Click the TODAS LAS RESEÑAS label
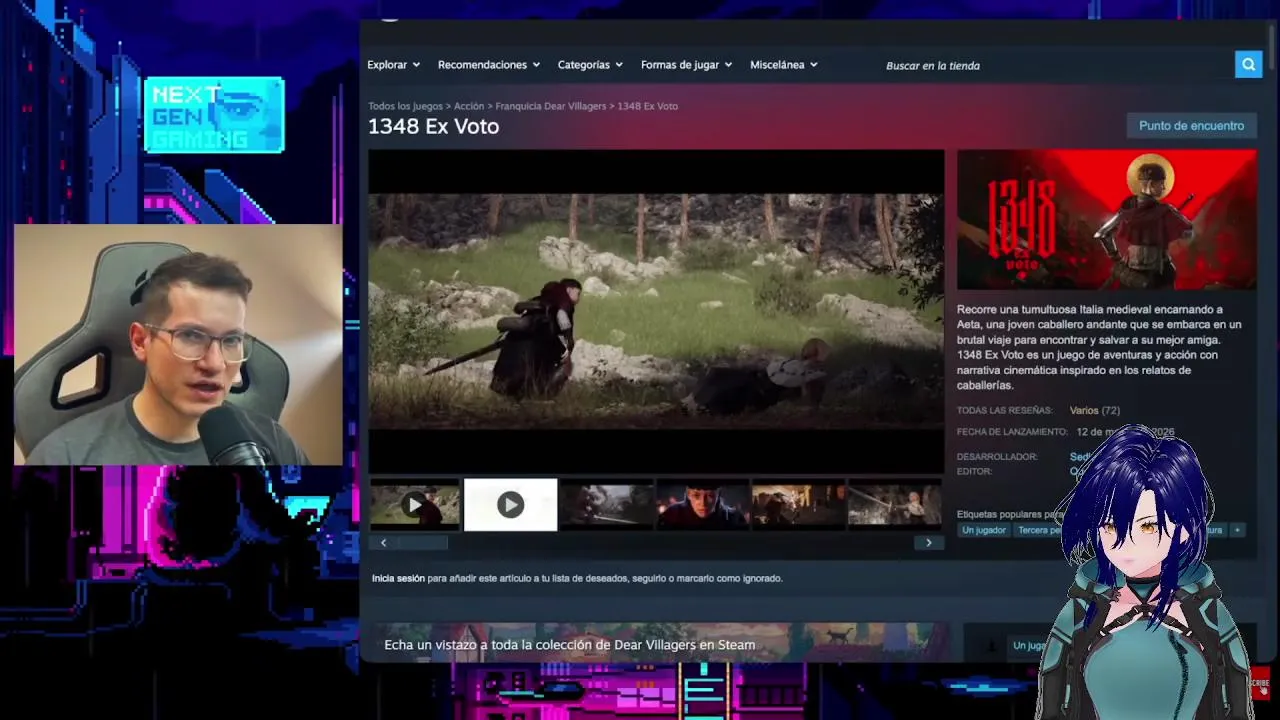This screenshot has height=720, width=1280. 1005,411
